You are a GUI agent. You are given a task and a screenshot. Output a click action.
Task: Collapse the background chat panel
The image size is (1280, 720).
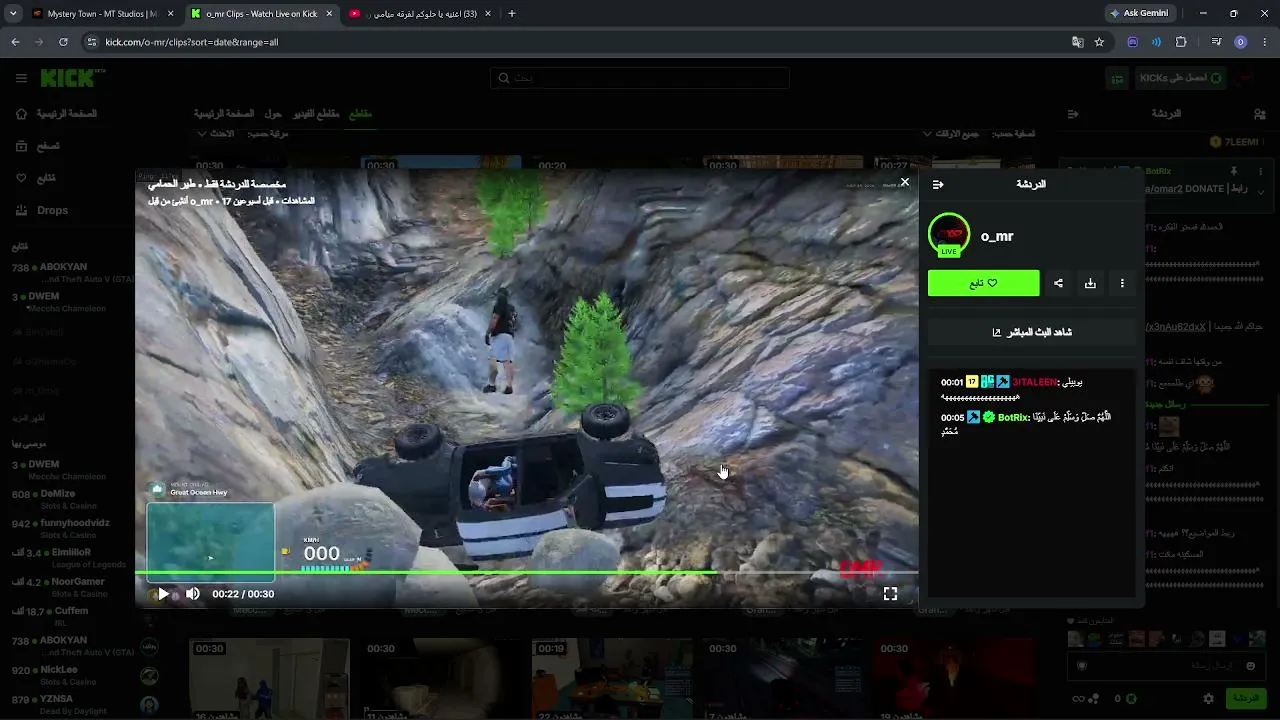tap(1073, 114)
